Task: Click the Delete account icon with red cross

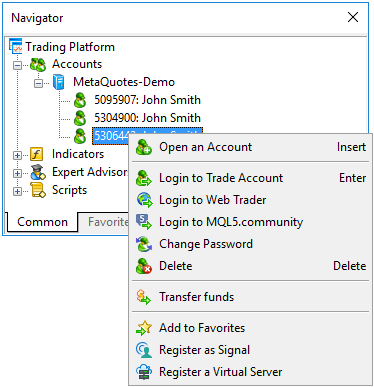Action: point(144,266)
